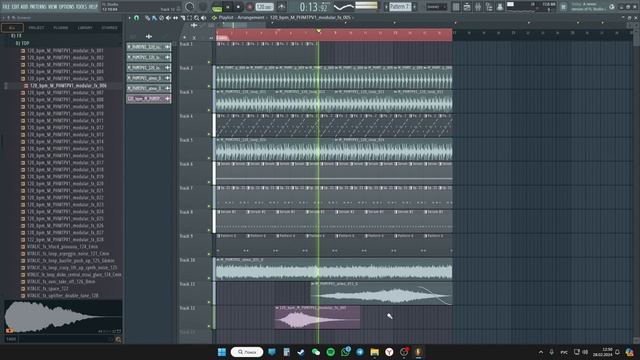Image resolution: width=640 pixels, height=360 pixels.
Task: Click the taskbar search box
Action: tap(247, 352)
